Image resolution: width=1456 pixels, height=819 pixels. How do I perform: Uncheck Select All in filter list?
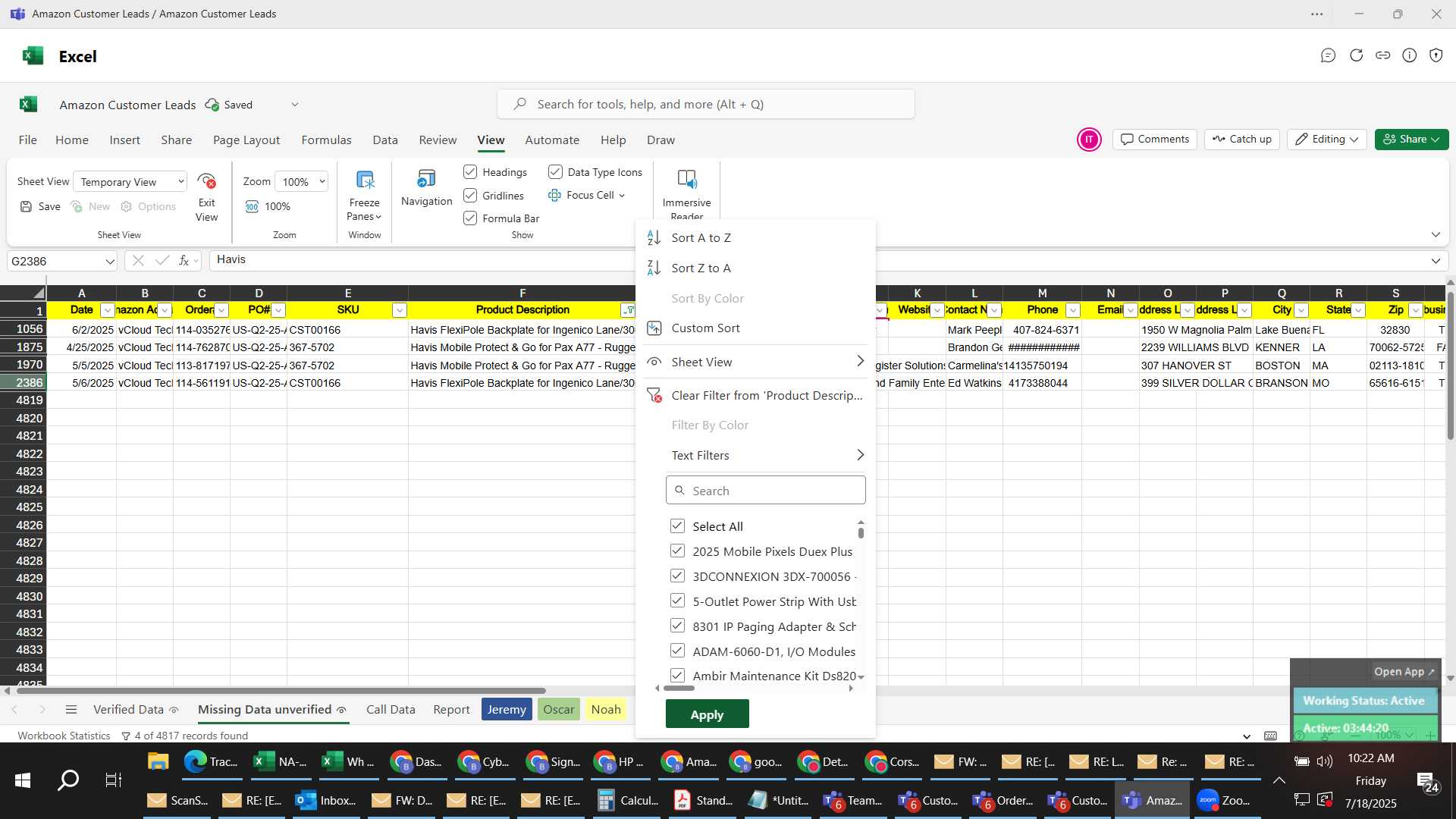coord(677,526)
